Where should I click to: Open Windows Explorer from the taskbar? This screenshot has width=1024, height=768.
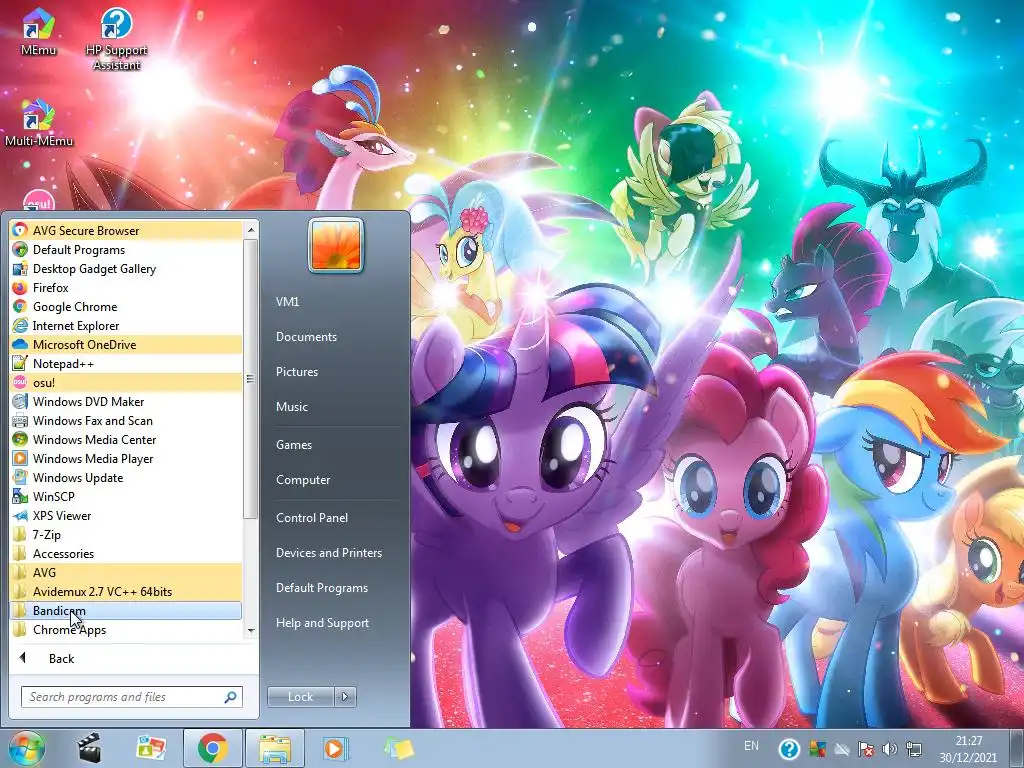pos(274,748)
